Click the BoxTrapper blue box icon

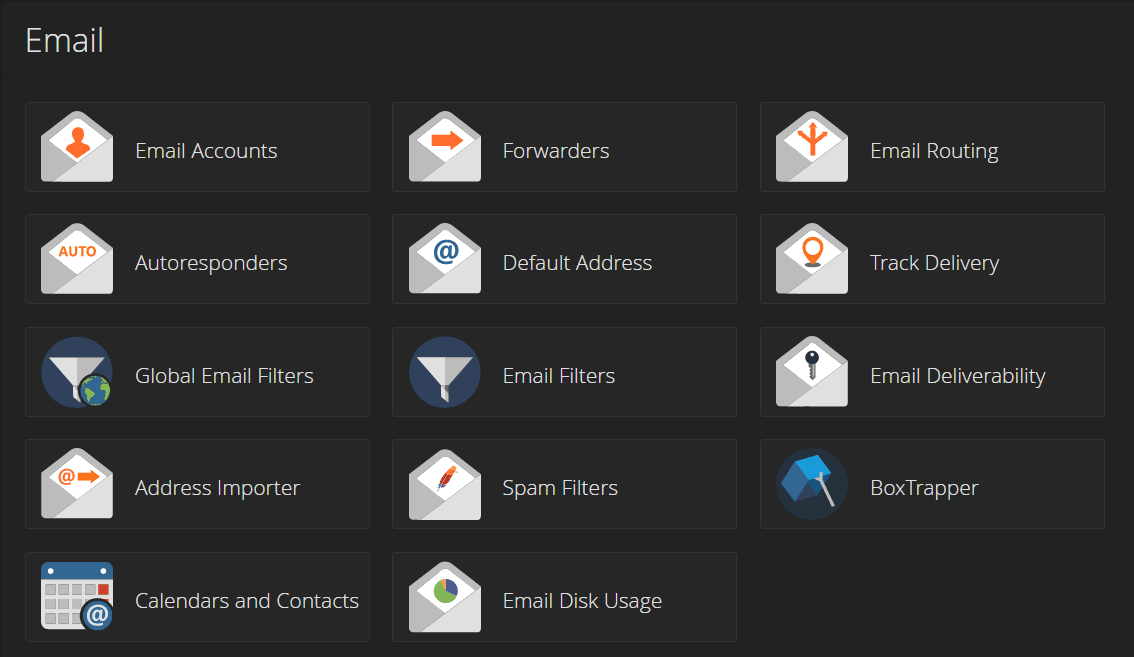click(812, 484)
